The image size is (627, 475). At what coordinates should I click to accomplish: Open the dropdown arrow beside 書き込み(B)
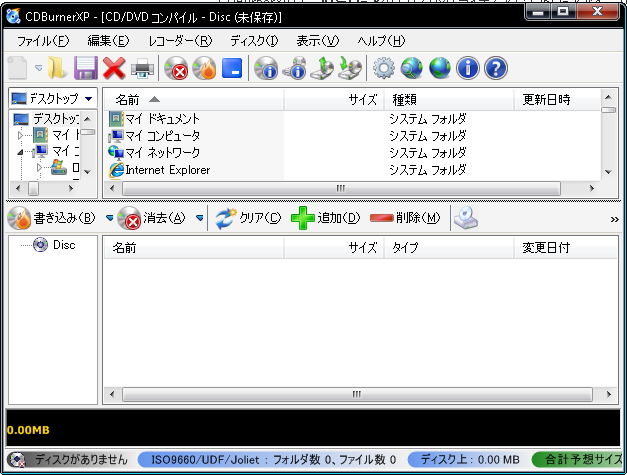click(110, 218)
